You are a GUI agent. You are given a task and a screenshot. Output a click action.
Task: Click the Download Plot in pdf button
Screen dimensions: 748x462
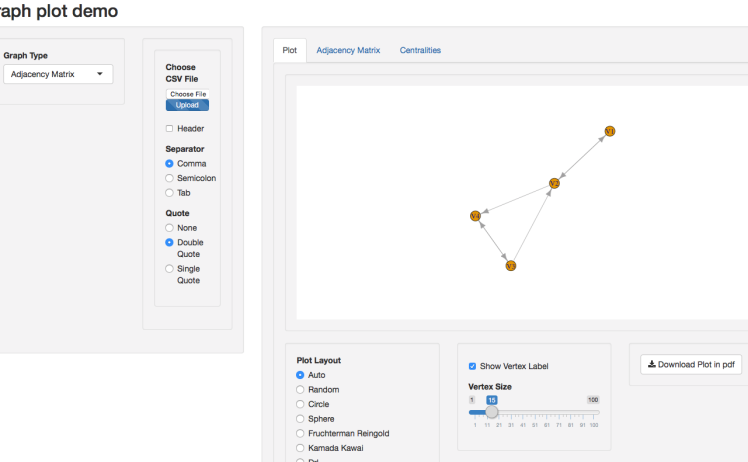click(691, 364)
